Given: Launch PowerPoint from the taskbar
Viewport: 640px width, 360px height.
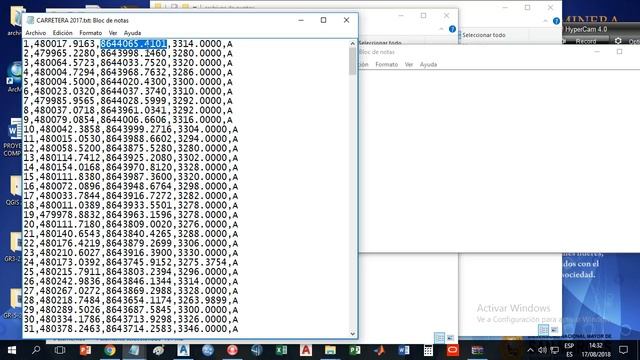Looking at the screenshot, I should 85,350.
